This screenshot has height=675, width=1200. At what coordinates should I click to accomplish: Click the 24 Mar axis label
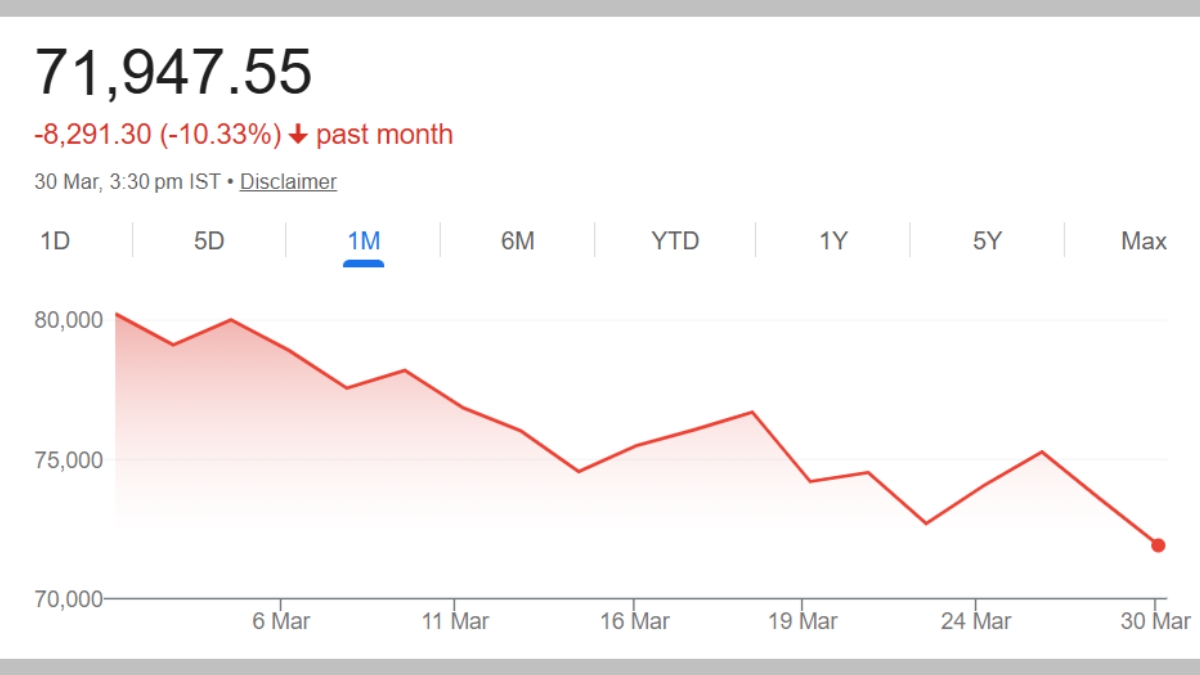pyautogui.click(x=976, y=621)
